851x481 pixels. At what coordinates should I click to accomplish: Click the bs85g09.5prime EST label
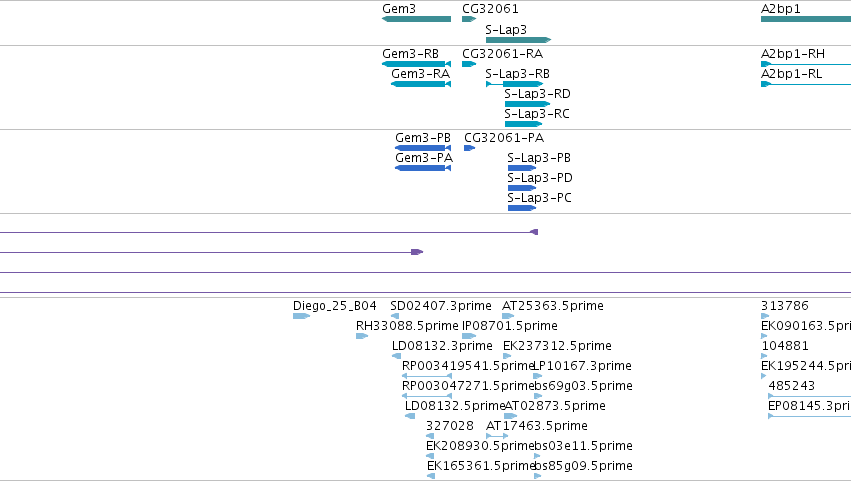(583, 466)
